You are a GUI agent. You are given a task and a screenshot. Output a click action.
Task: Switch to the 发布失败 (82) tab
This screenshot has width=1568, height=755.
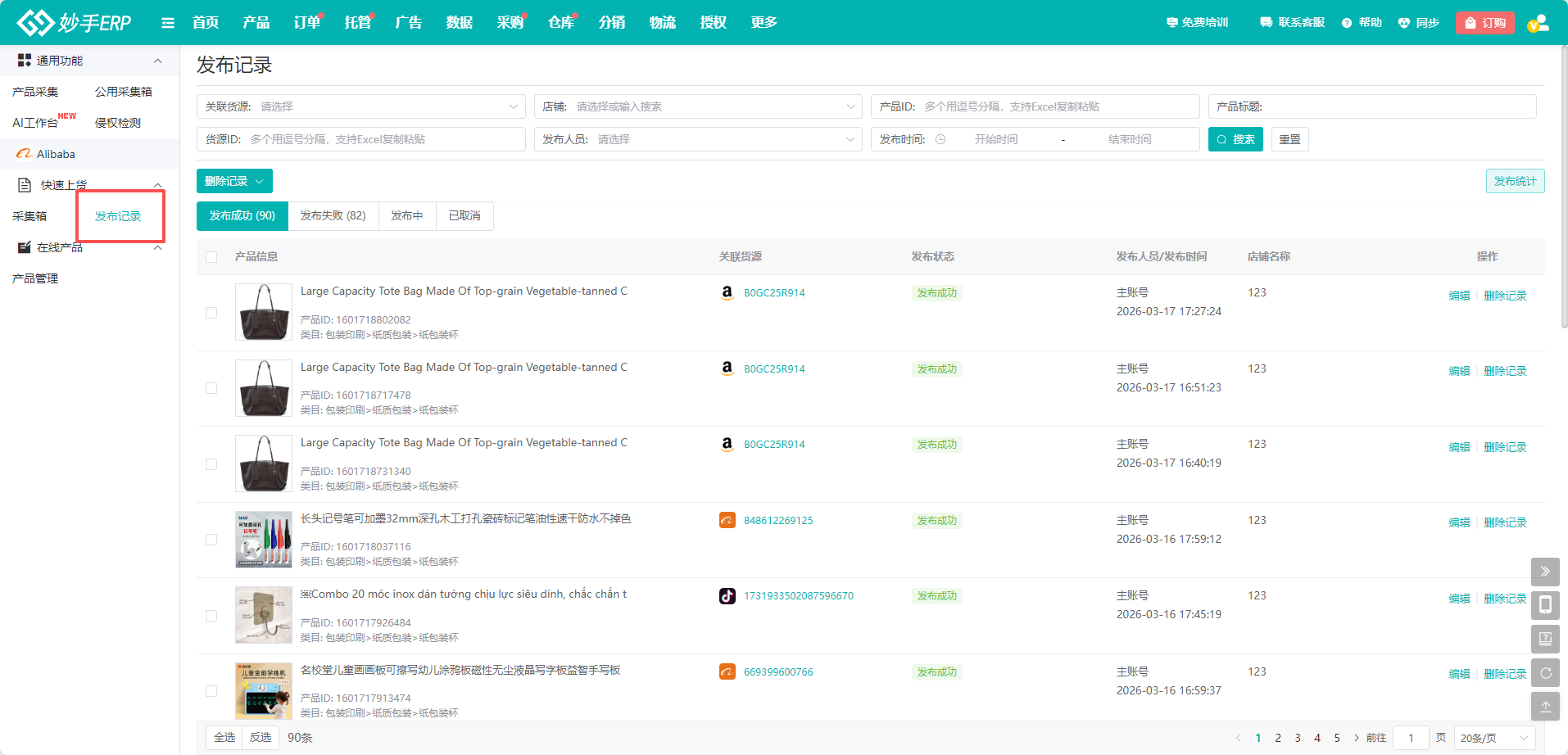(x=333, y=216)
